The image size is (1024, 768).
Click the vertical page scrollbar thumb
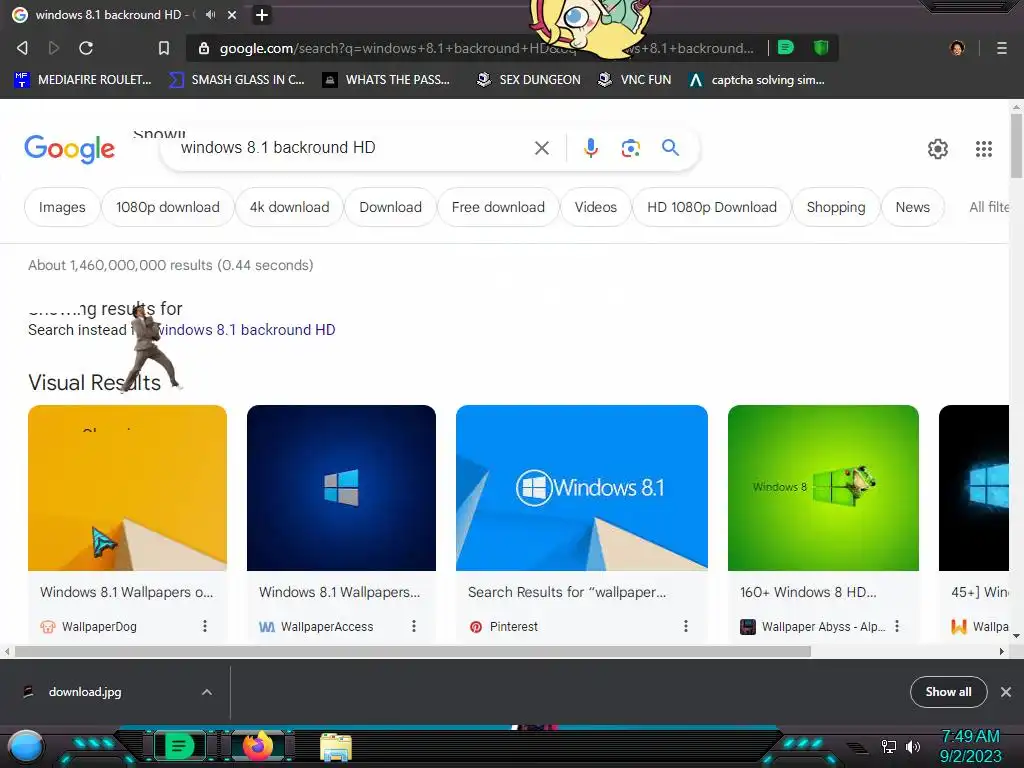pos(1016,146)
